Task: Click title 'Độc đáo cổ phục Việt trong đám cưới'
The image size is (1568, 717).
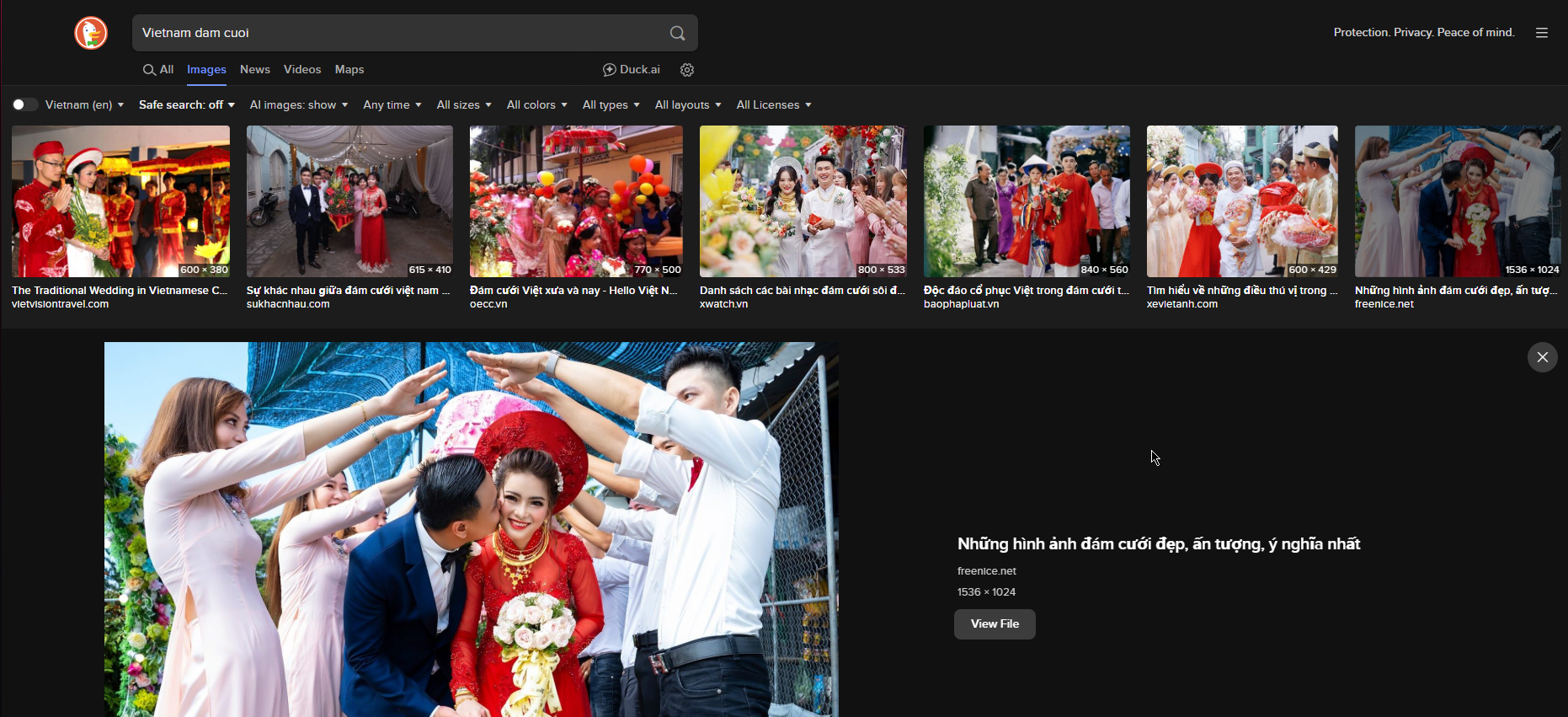Action: click(x=1027, y=291)
